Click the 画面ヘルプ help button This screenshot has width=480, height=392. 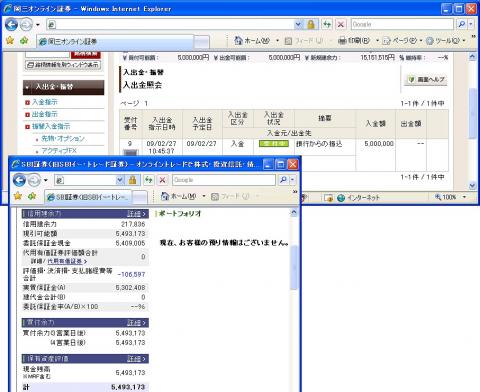coord(425,79)
